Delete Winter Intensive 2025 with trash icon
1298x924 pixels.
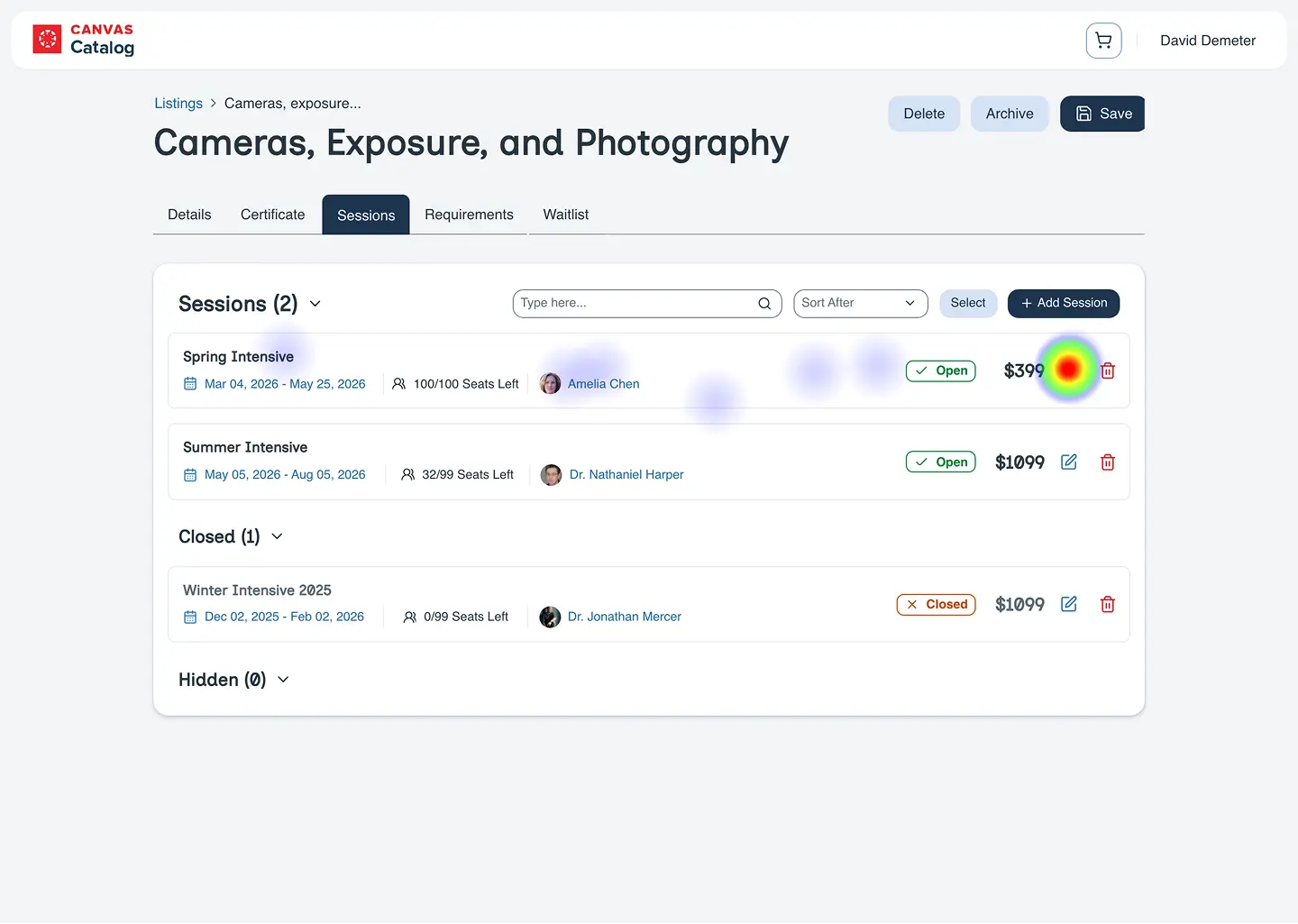(1108, 604)
